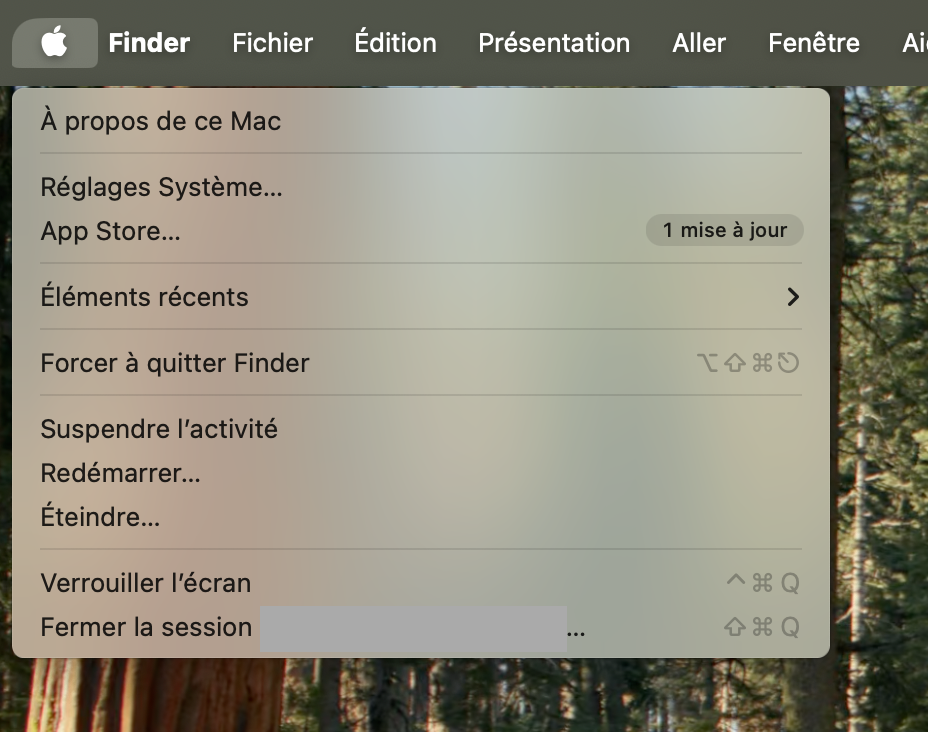Select Verrouiller l'écran
Image resolution: width=928 pixels, height=732 pixels.
pyautogui.click(x=146, y=583)
